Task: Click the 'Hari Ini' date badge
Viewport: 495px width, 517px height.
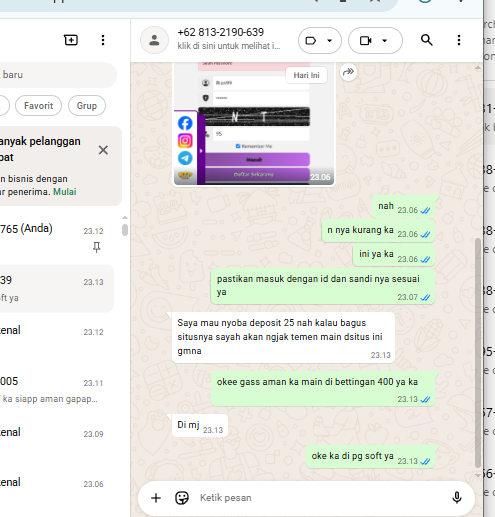Action: 306,75
